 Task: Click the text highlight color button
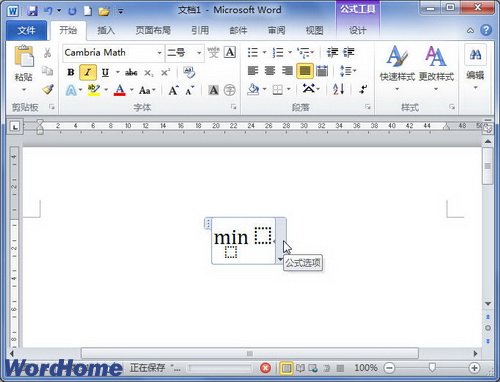coord(94,90)
